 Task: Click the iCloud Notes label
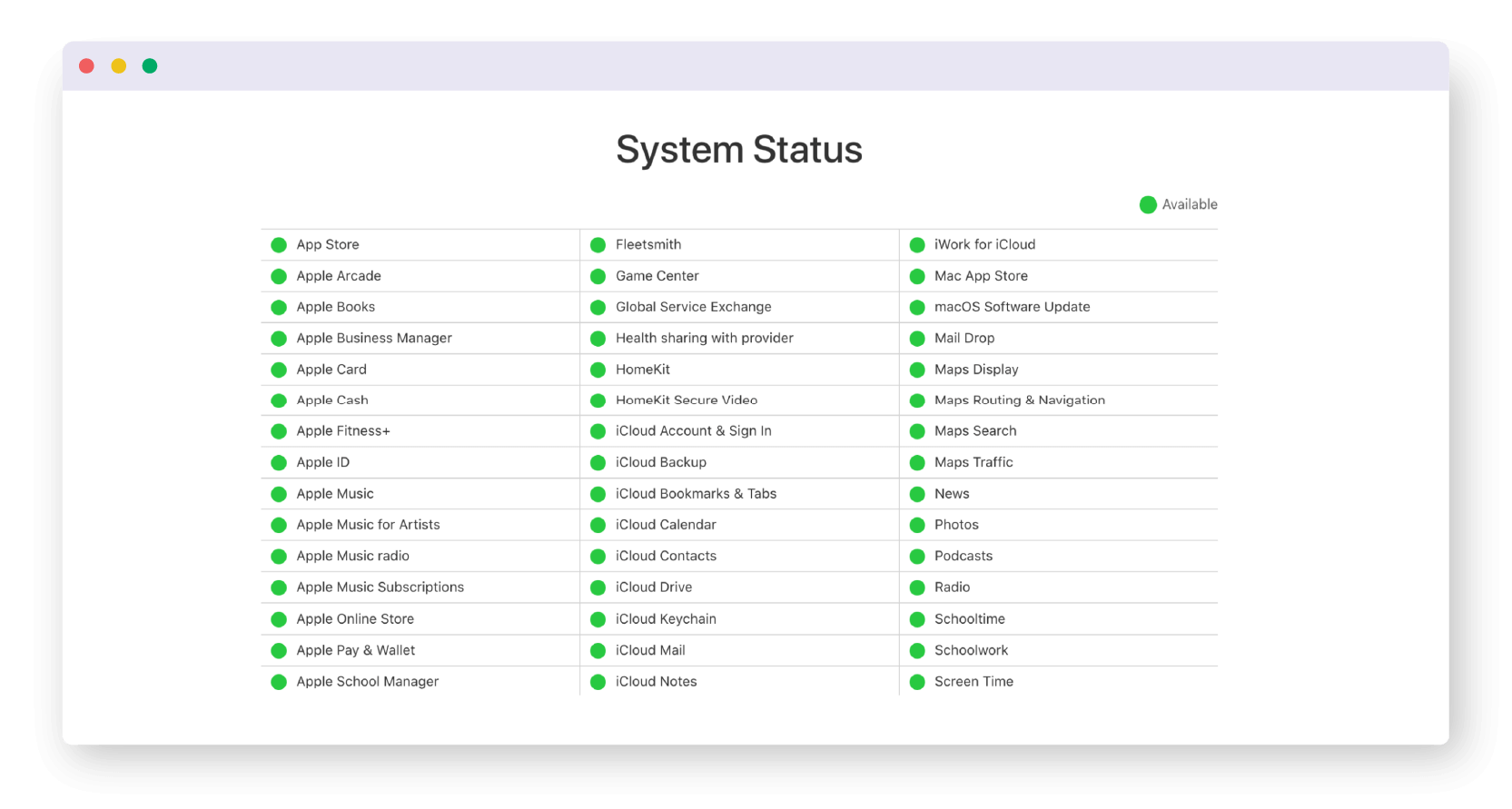point(656,682)
